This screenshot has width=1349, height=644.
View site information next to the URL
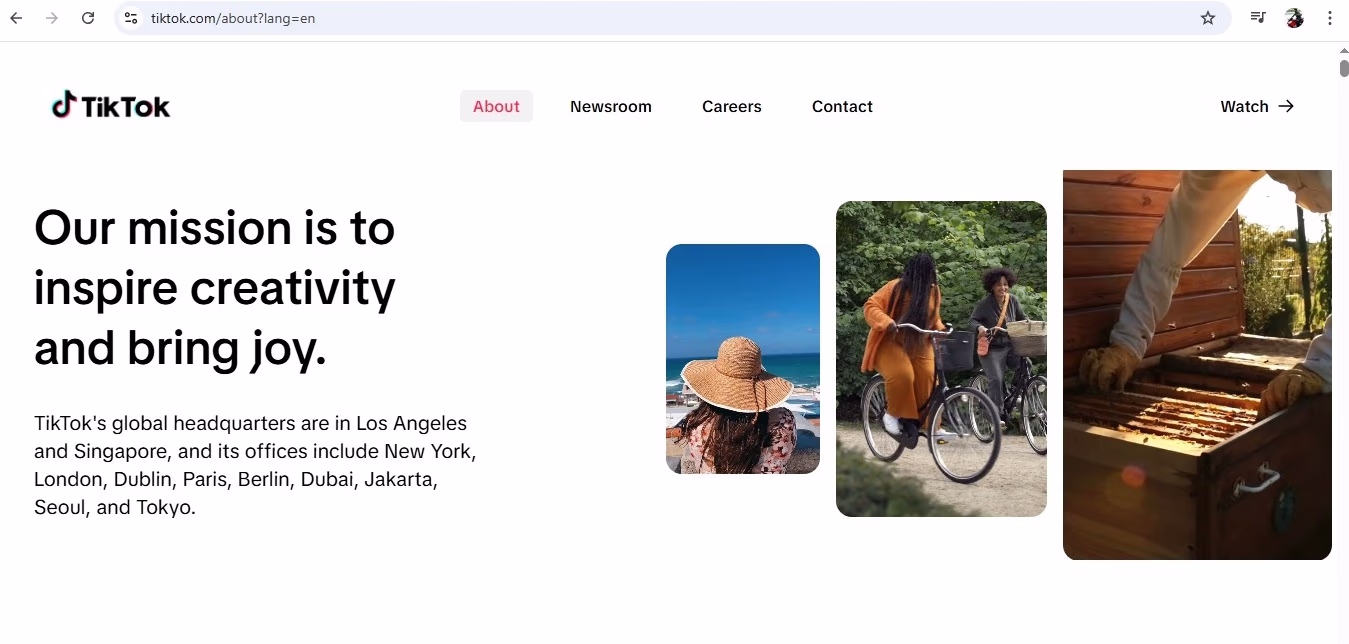tap(131, 18)
